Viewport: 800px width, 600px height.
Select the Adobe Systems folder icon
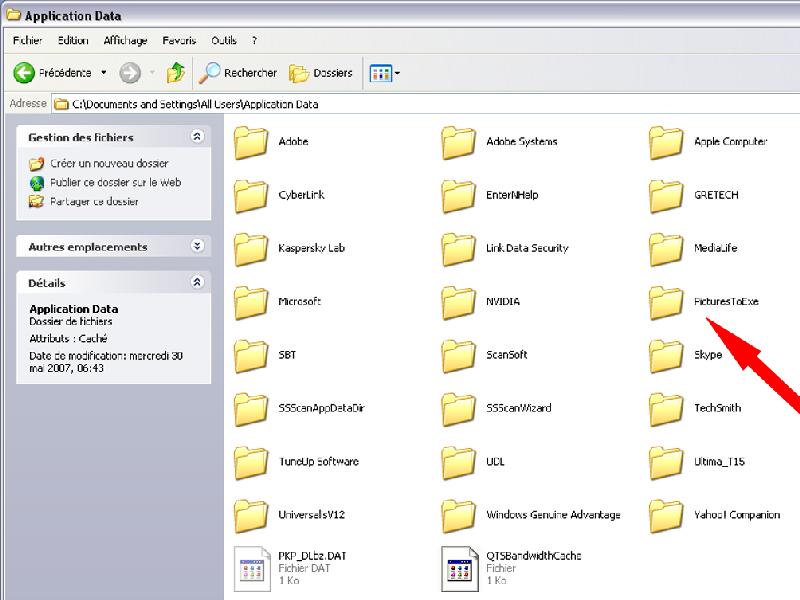click(x=459, y=143)
